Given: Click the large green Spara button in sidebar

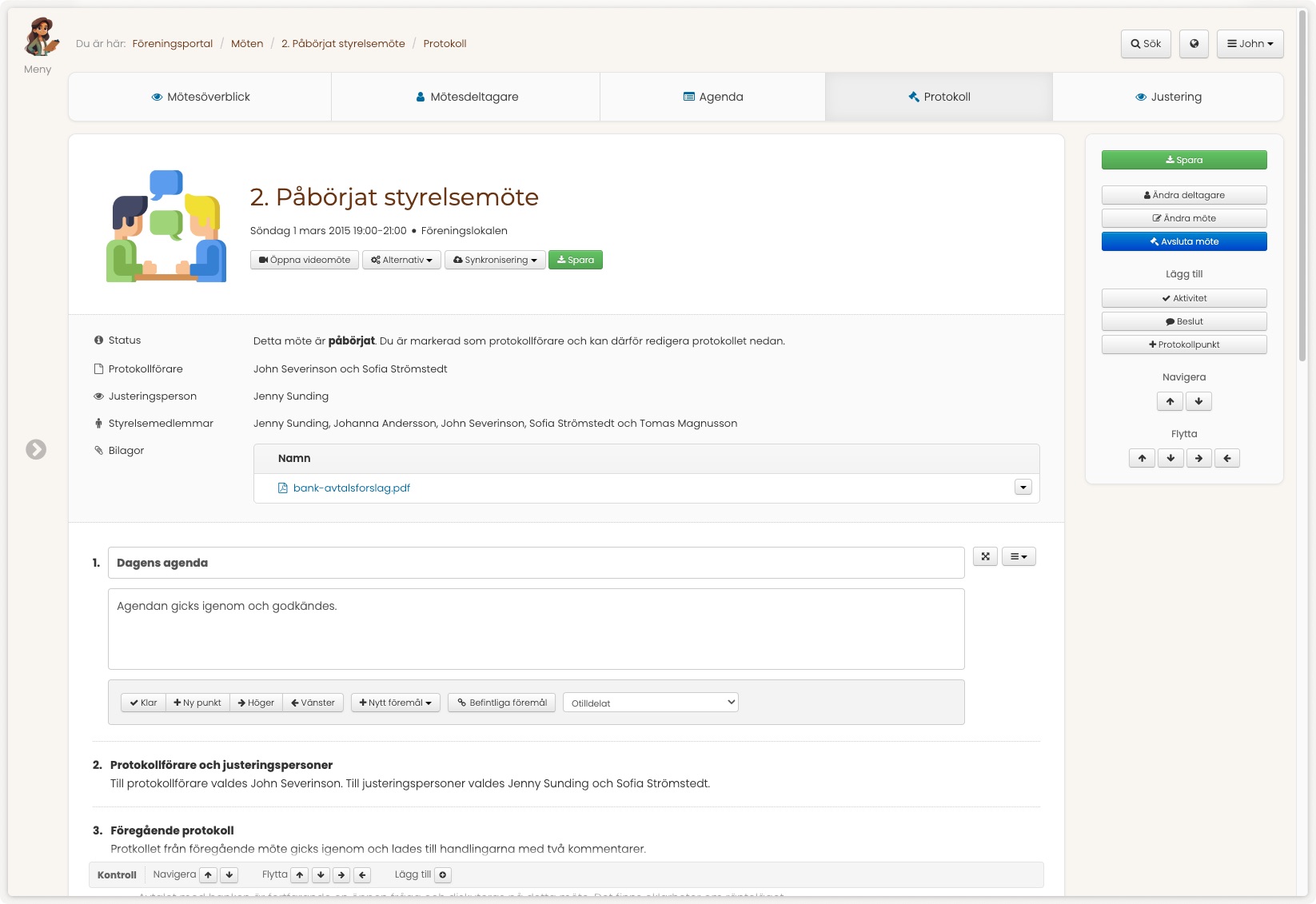Looking at the screenshot, I should tap(1184, 160).
